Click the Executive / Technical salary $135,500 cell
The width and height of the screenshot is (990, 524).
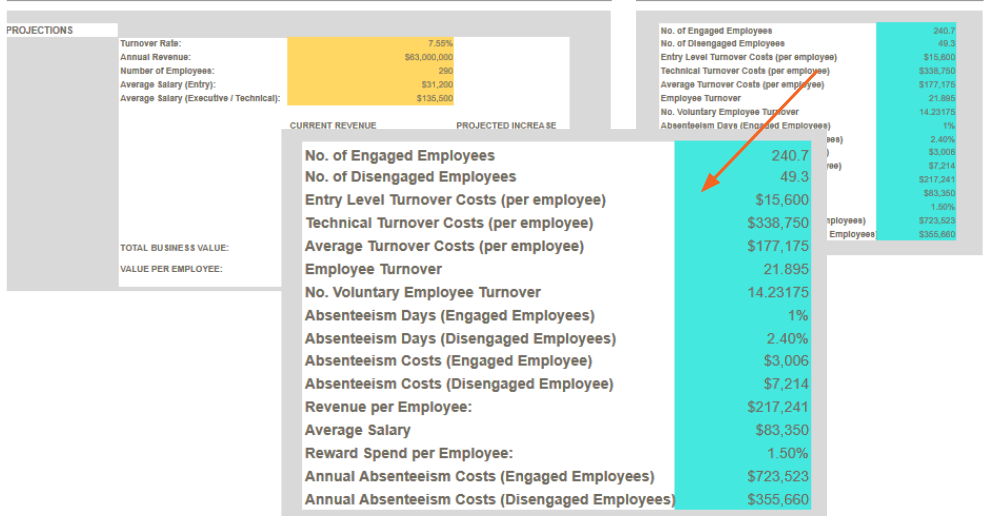coord(371,98)
